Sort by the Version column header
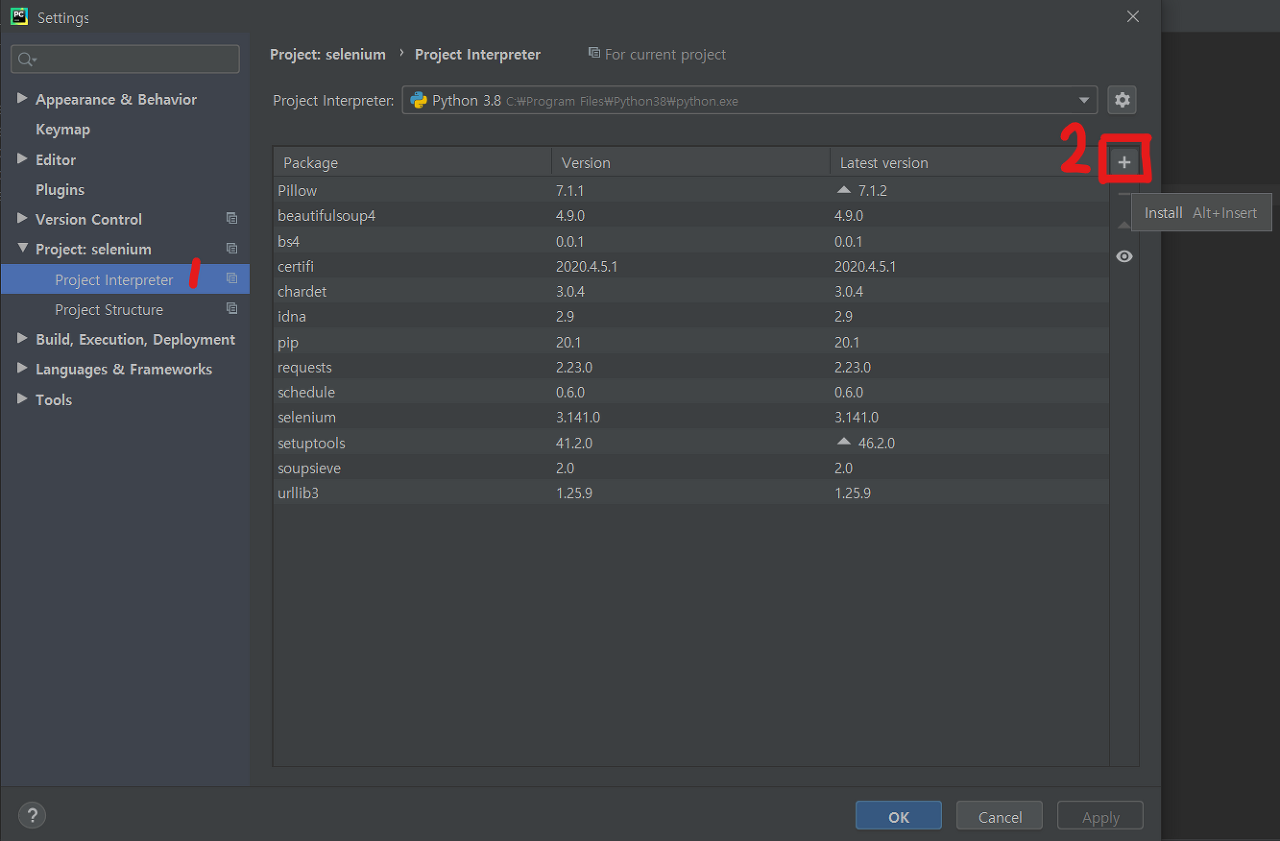This screenshot has height=841, width=1280. (691, 162)
